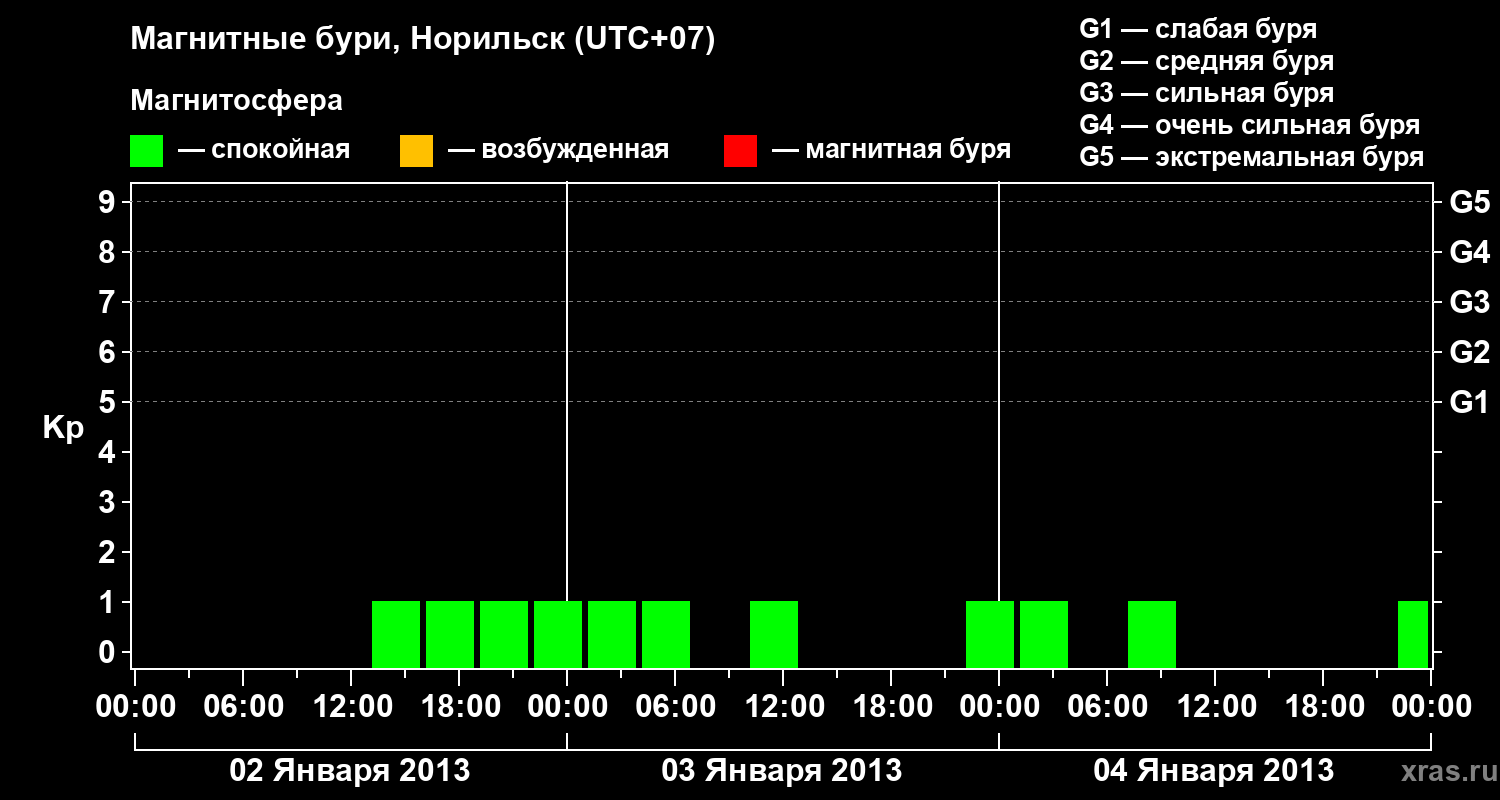
Task: Click the 12:00 time label for 04 Января
Action: pos(1215,706)
